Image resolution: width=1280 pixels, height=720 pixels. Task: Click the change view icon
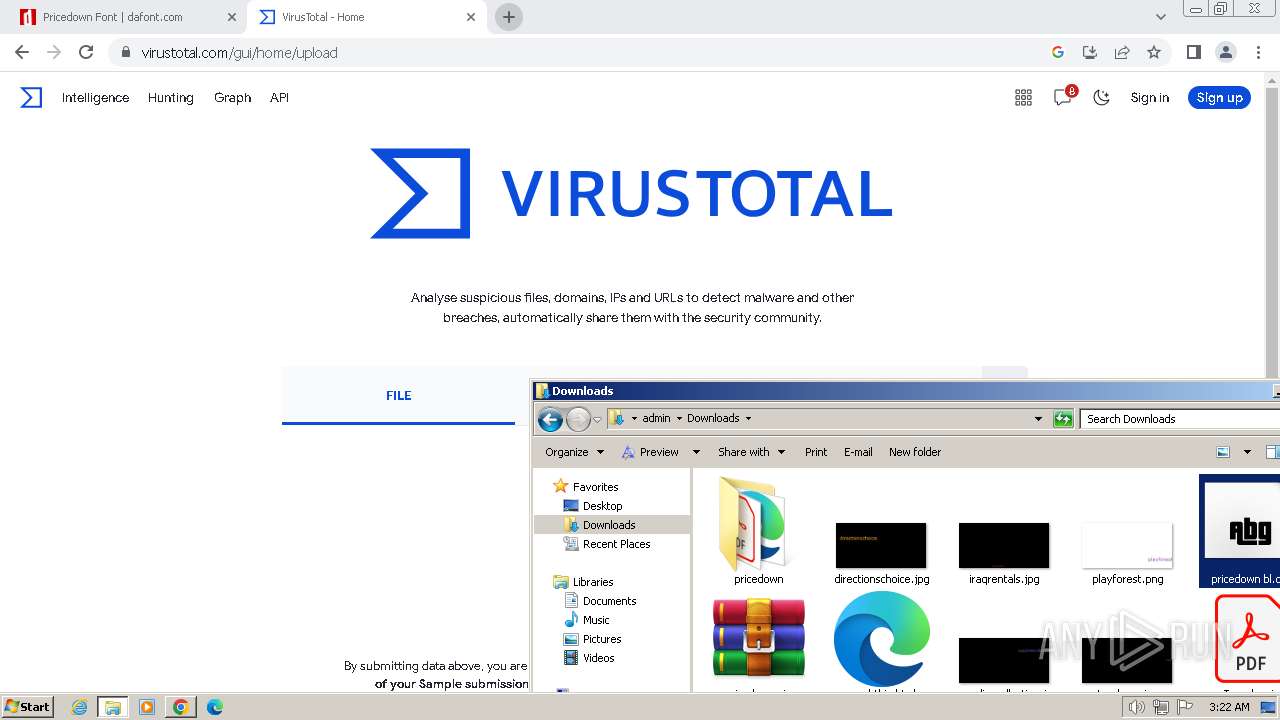(x=1223, y=452)
